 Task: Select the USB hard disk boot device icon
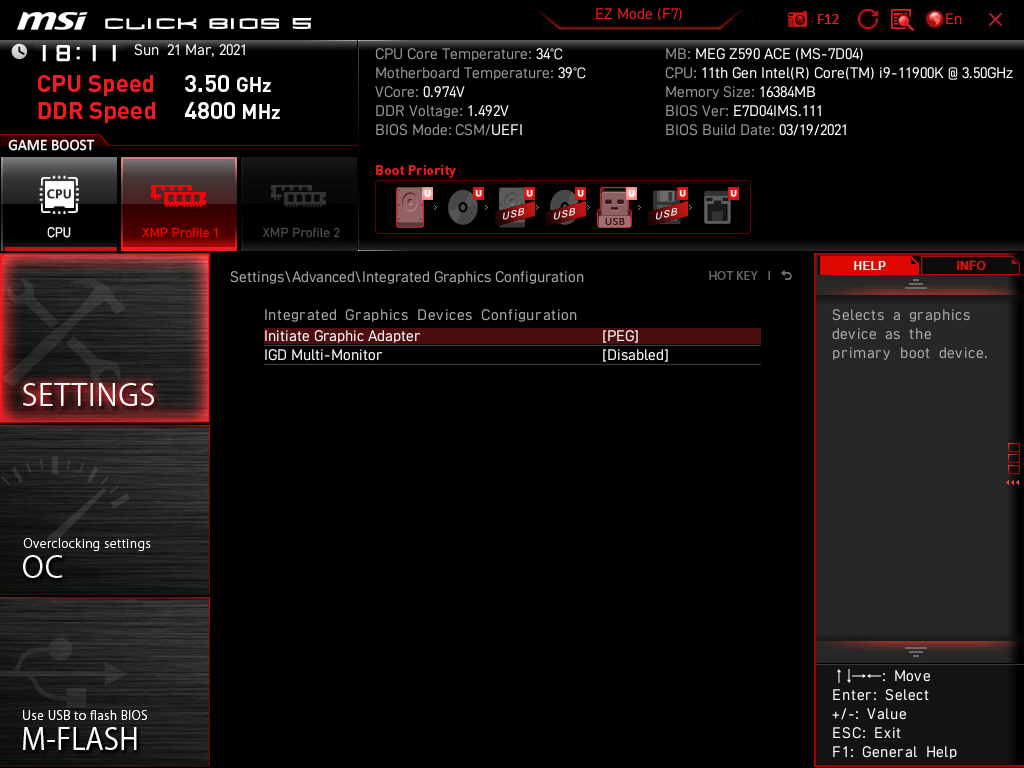(x=515, y=207)
